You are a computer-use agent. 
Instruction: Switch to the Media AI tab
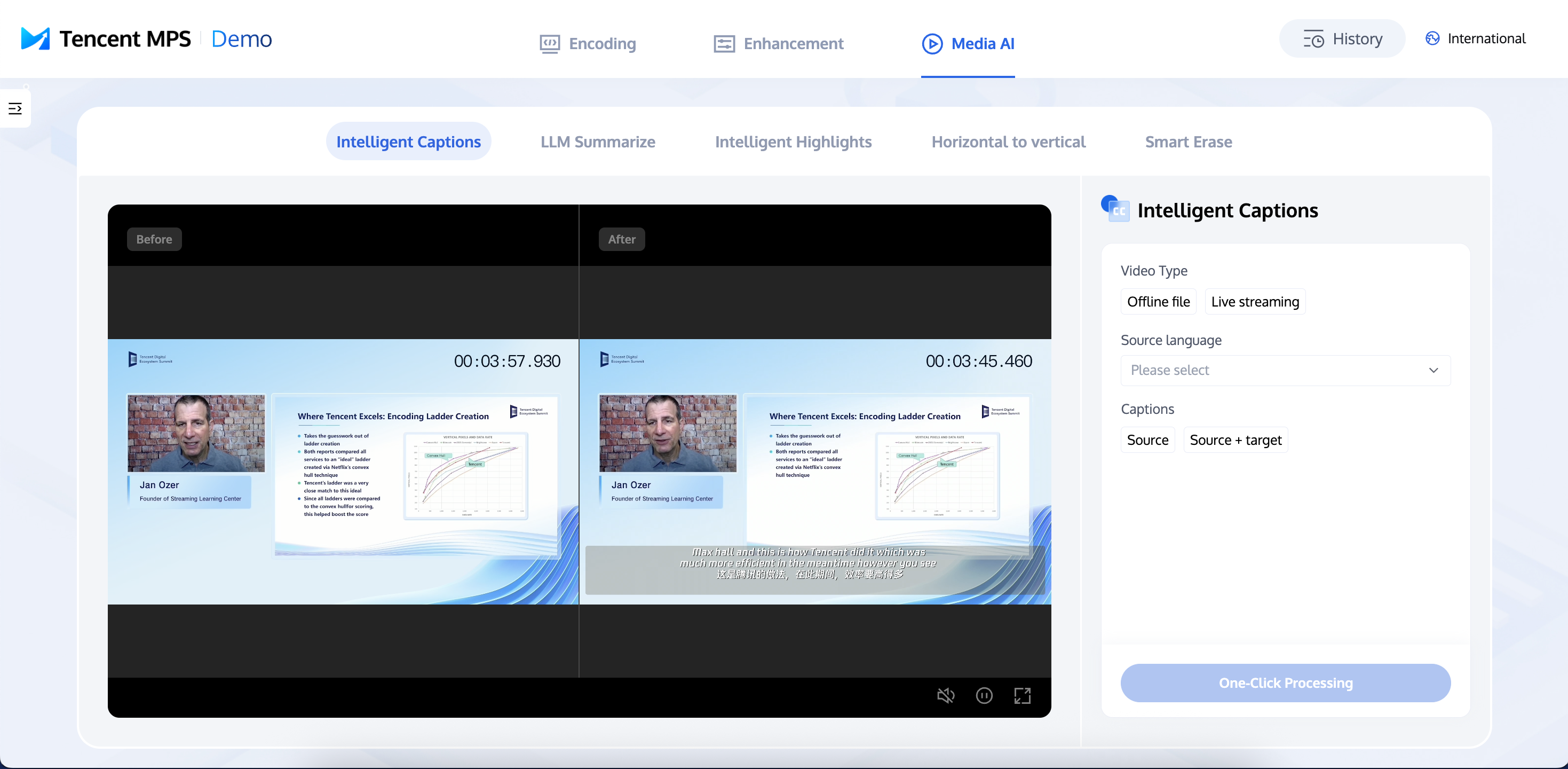click(x=968, y=44)
